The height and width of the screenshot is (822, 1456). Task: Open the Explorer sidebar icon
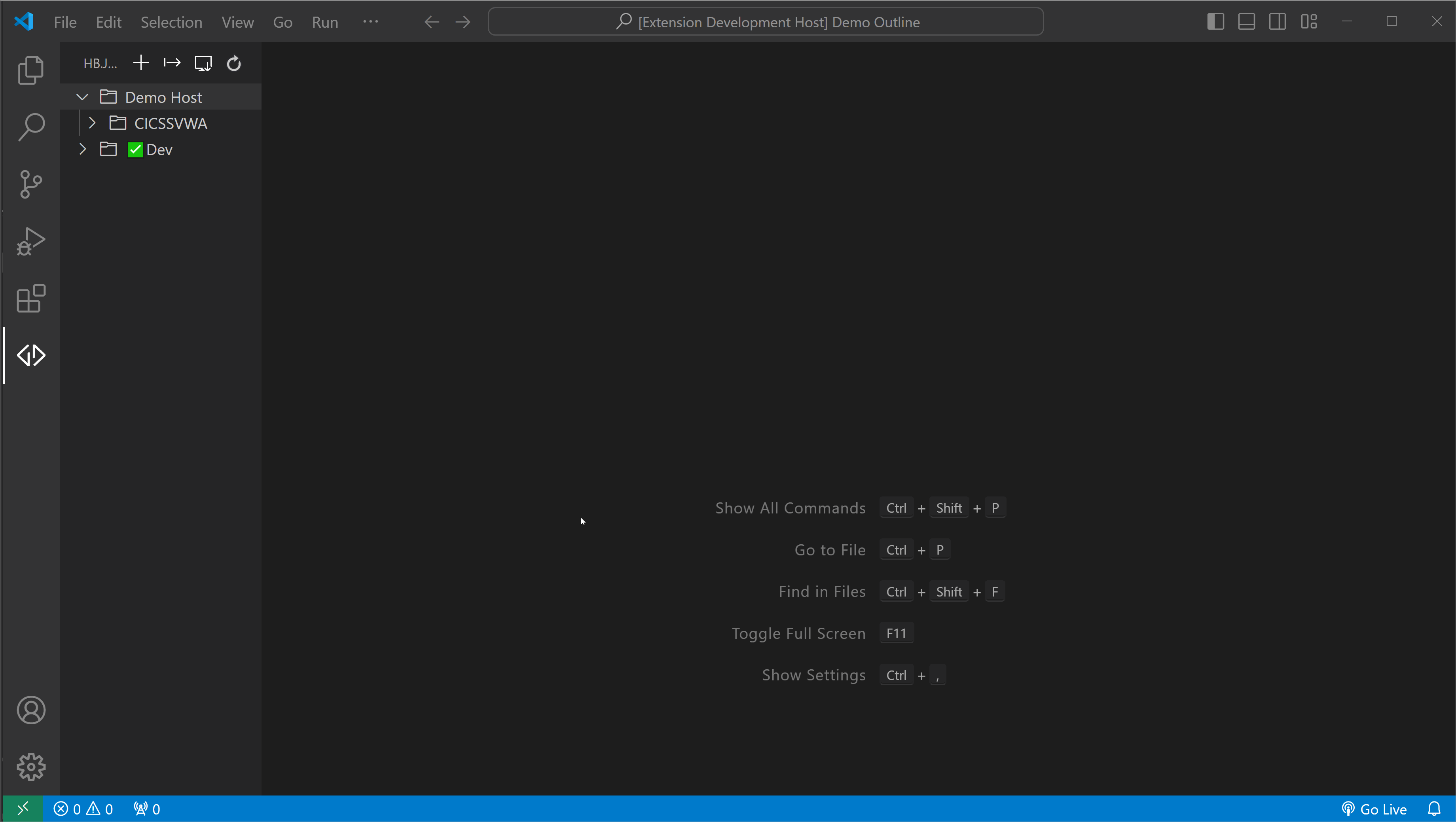(31, 70)
